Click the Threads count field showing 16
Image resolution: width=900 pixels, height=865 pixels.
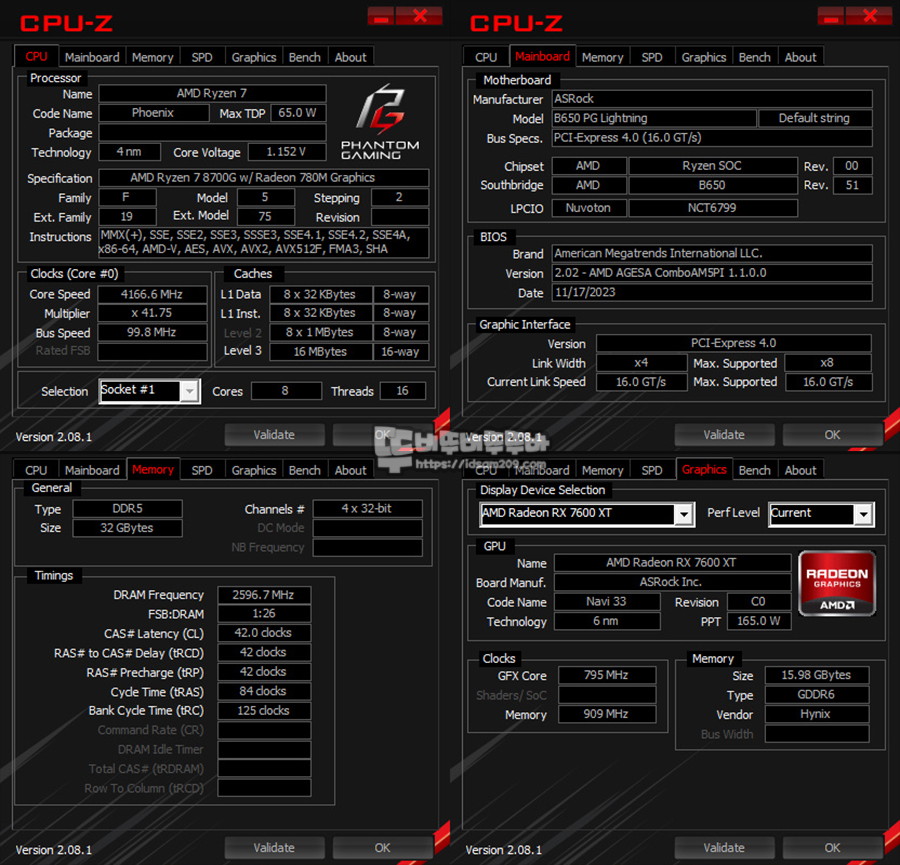tap(402, 391)
